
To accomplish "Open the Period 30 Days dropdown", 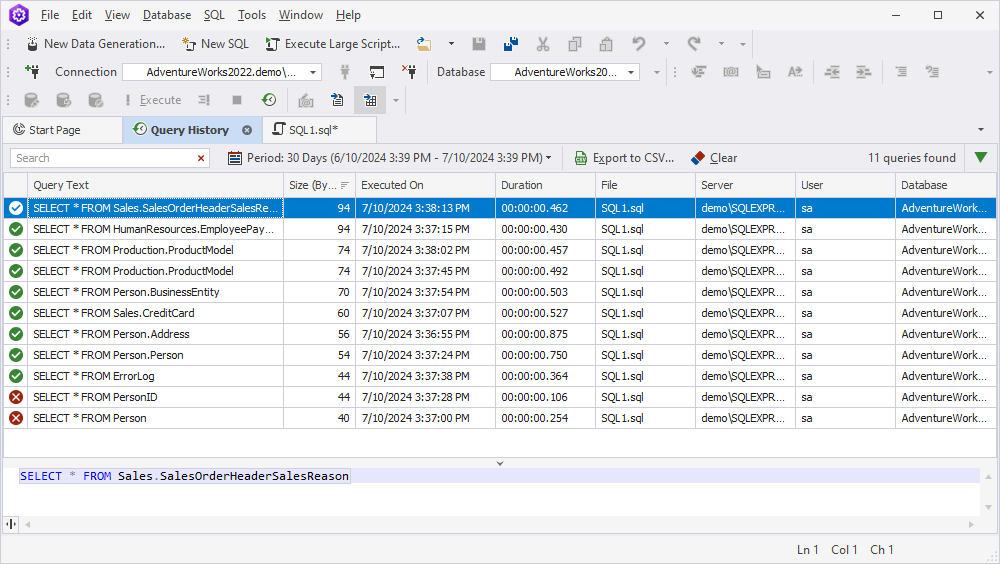I will [390, 158].
